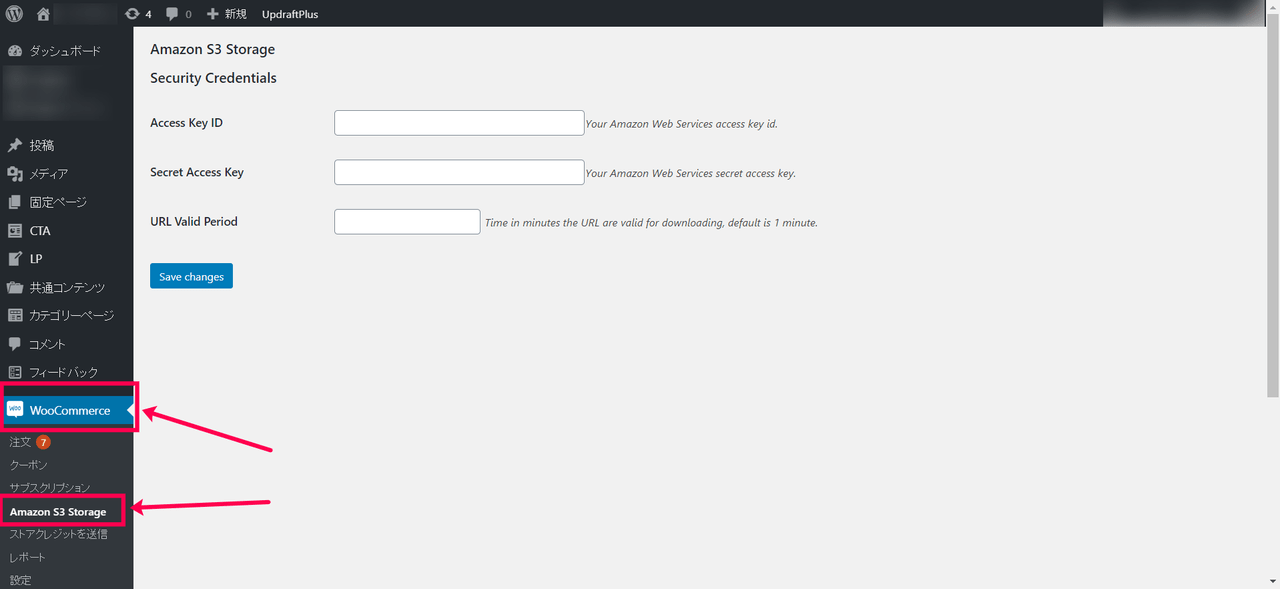
Task: Focus the Access Key ID field
Action: [459, 123]
